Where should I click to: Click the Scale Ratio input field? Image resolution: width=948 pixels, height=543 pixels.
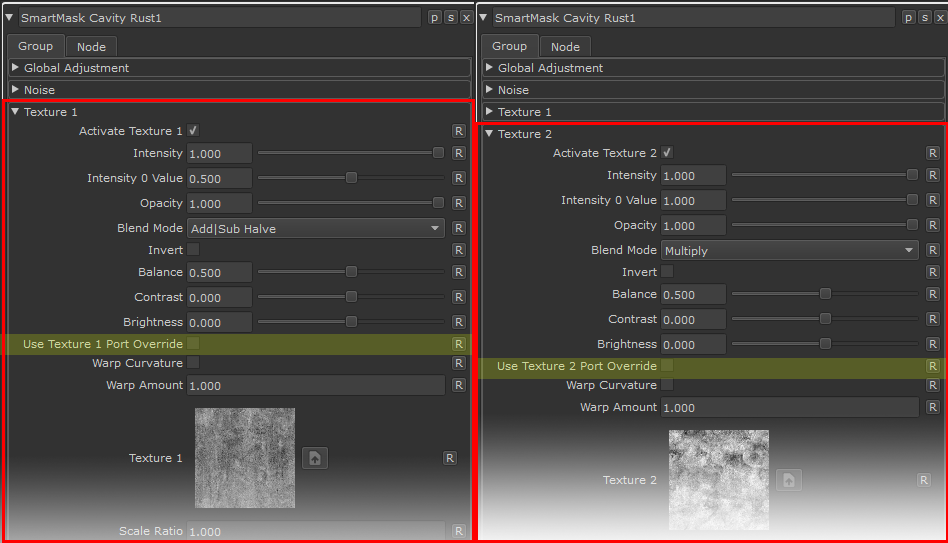click(315, 531)
